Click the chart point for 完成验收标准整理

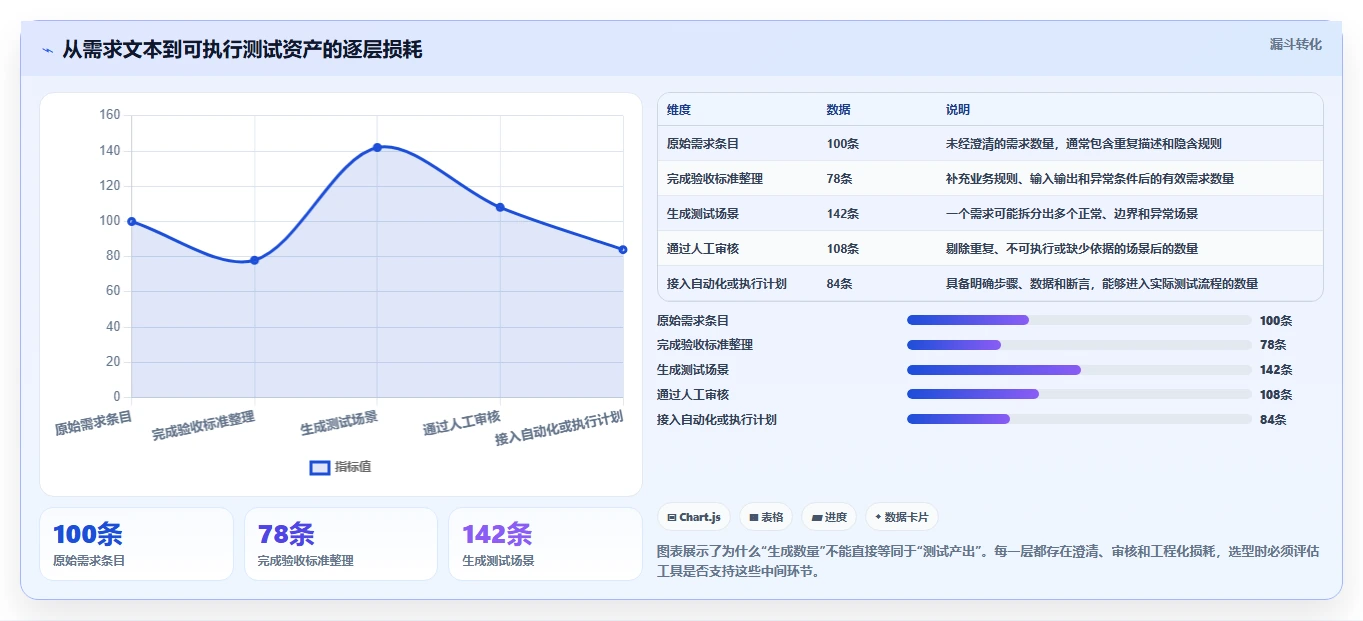pos(254,260)
